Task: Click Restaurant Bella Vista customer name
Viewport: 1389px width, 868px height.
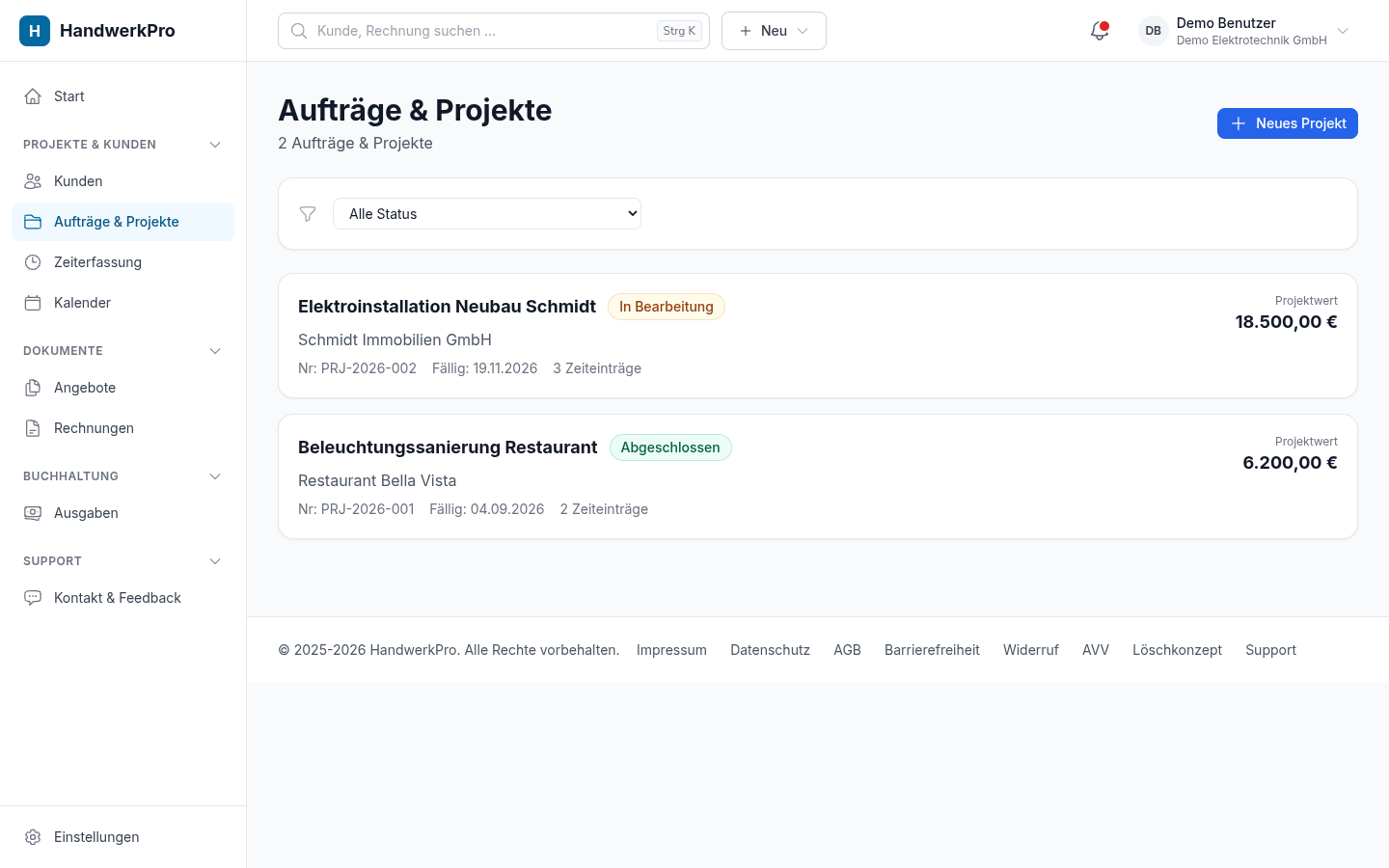Action: point(377,480)
